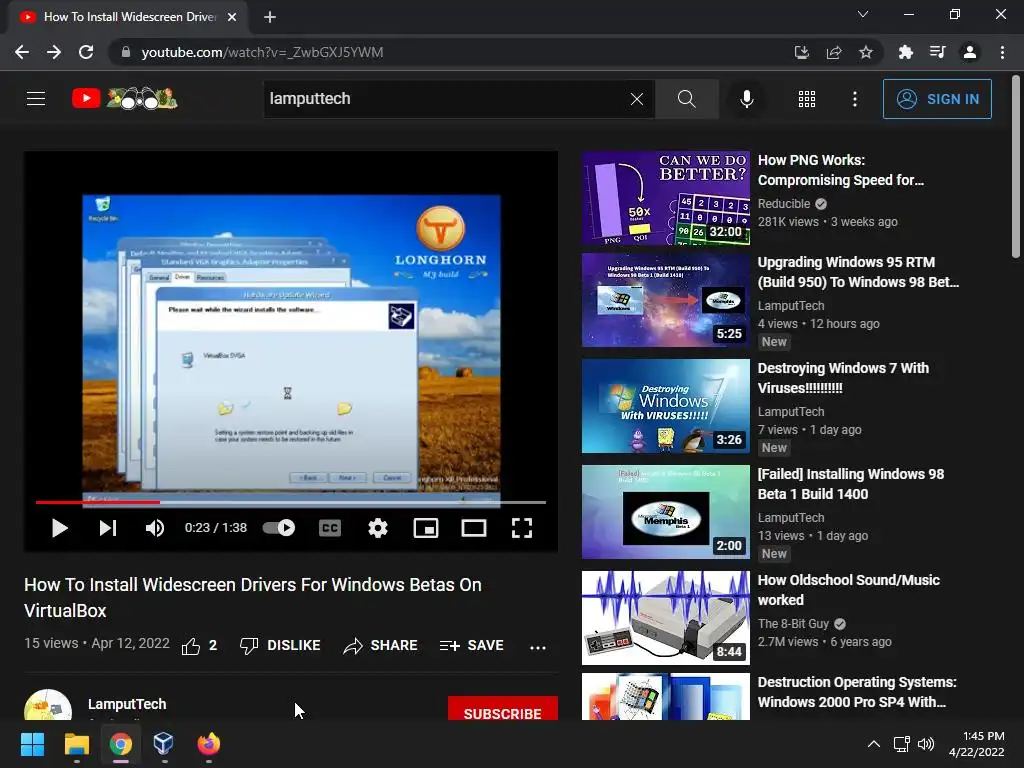The image size is (1024, 768).
Task: Go back in browser
Action: 22,52
